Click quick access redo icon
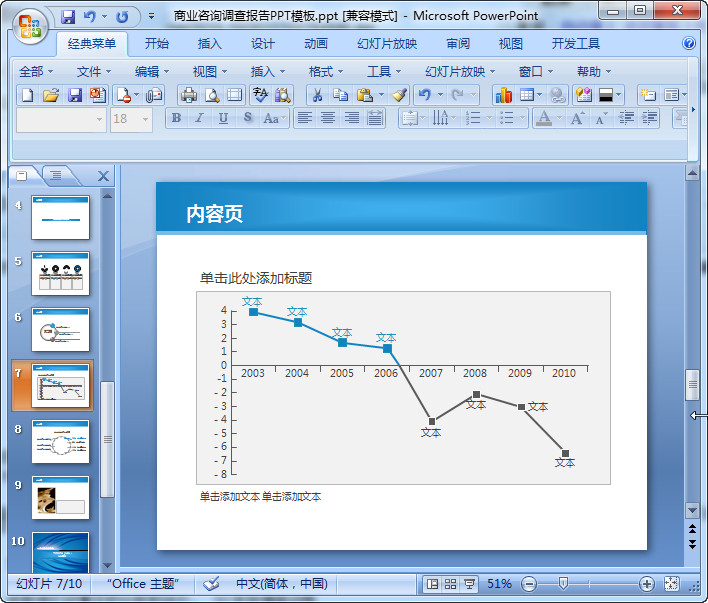Viewport: 708px width, 603px height. pos(122,17)
